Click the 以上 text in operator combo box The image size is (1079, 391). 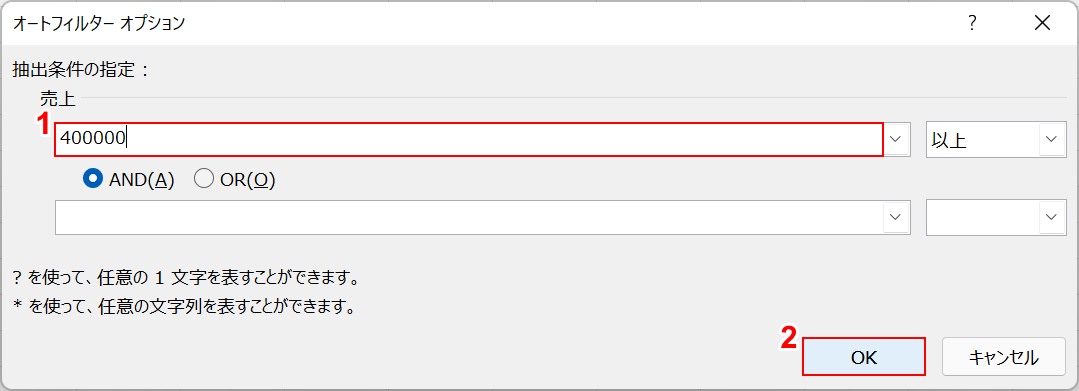pos(948,140)
